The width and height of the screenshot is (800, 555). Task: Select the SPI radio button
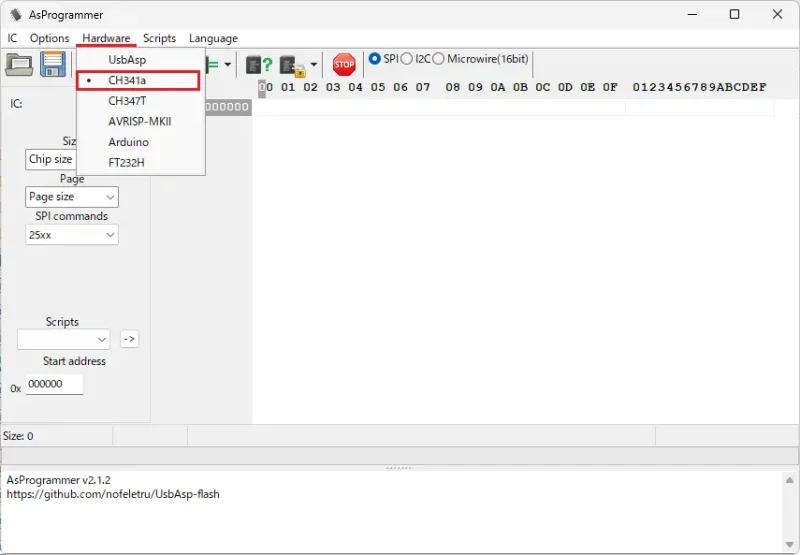tap(375, 59)
